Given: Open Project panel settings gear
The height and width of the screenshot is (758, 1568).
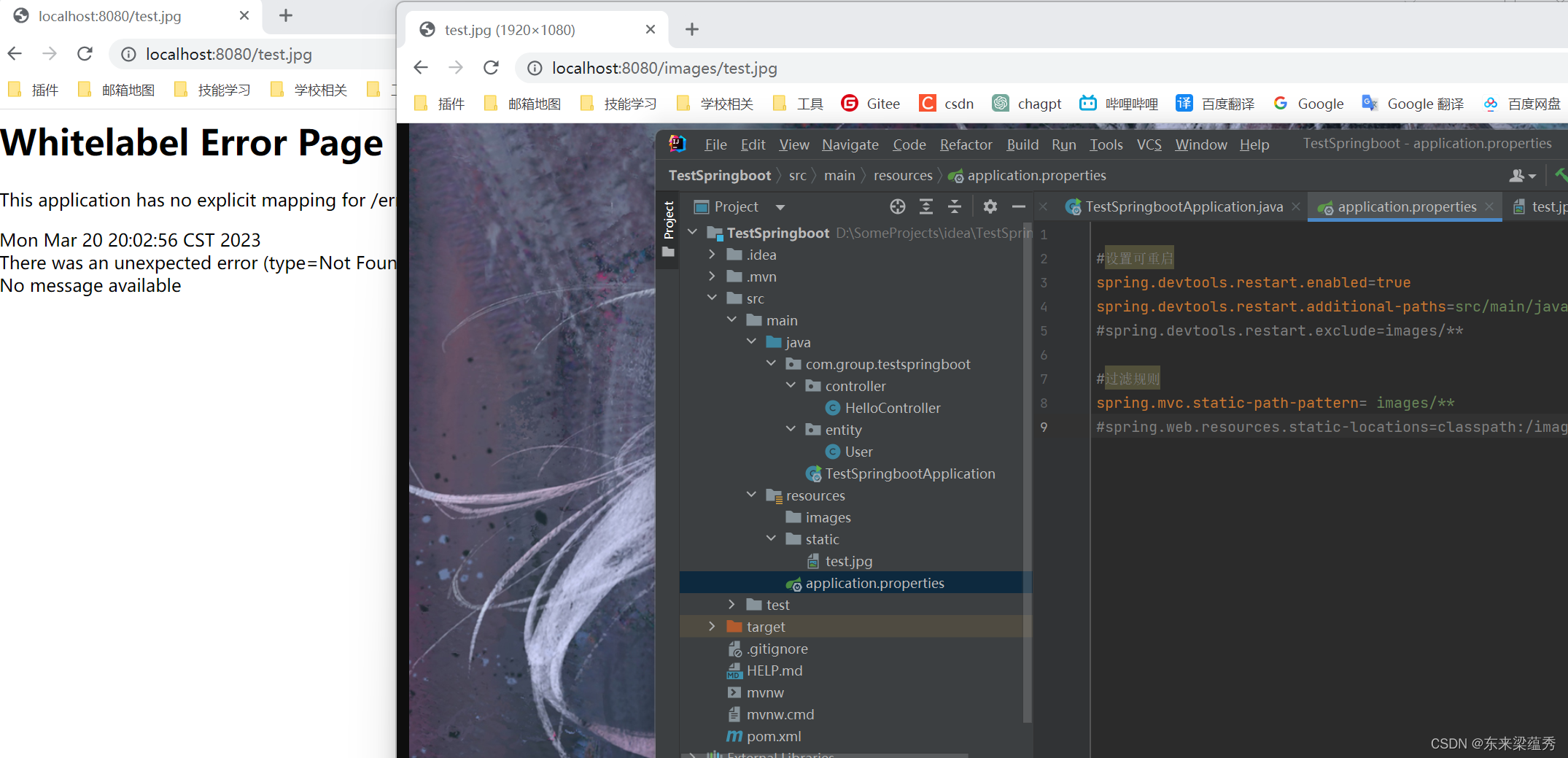Looking at the screenshot, I should pyautogui.click(x=990, y=207).
